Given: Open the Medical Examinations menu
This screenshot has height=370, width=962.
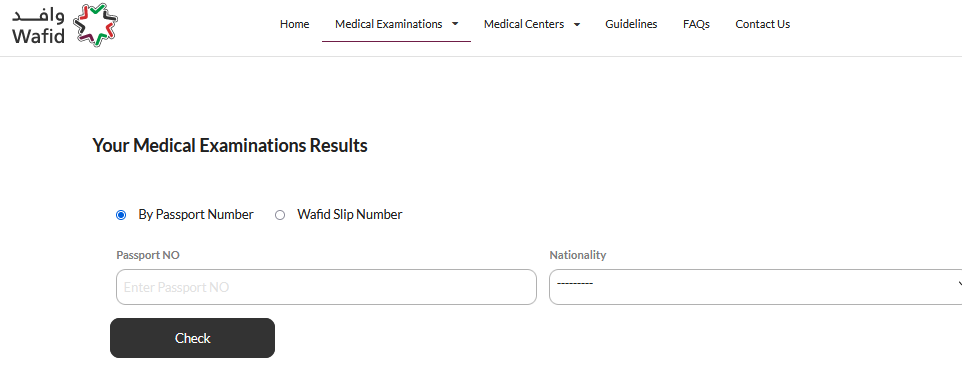Looking at the screenshot, I should click(x=388, y=24).
